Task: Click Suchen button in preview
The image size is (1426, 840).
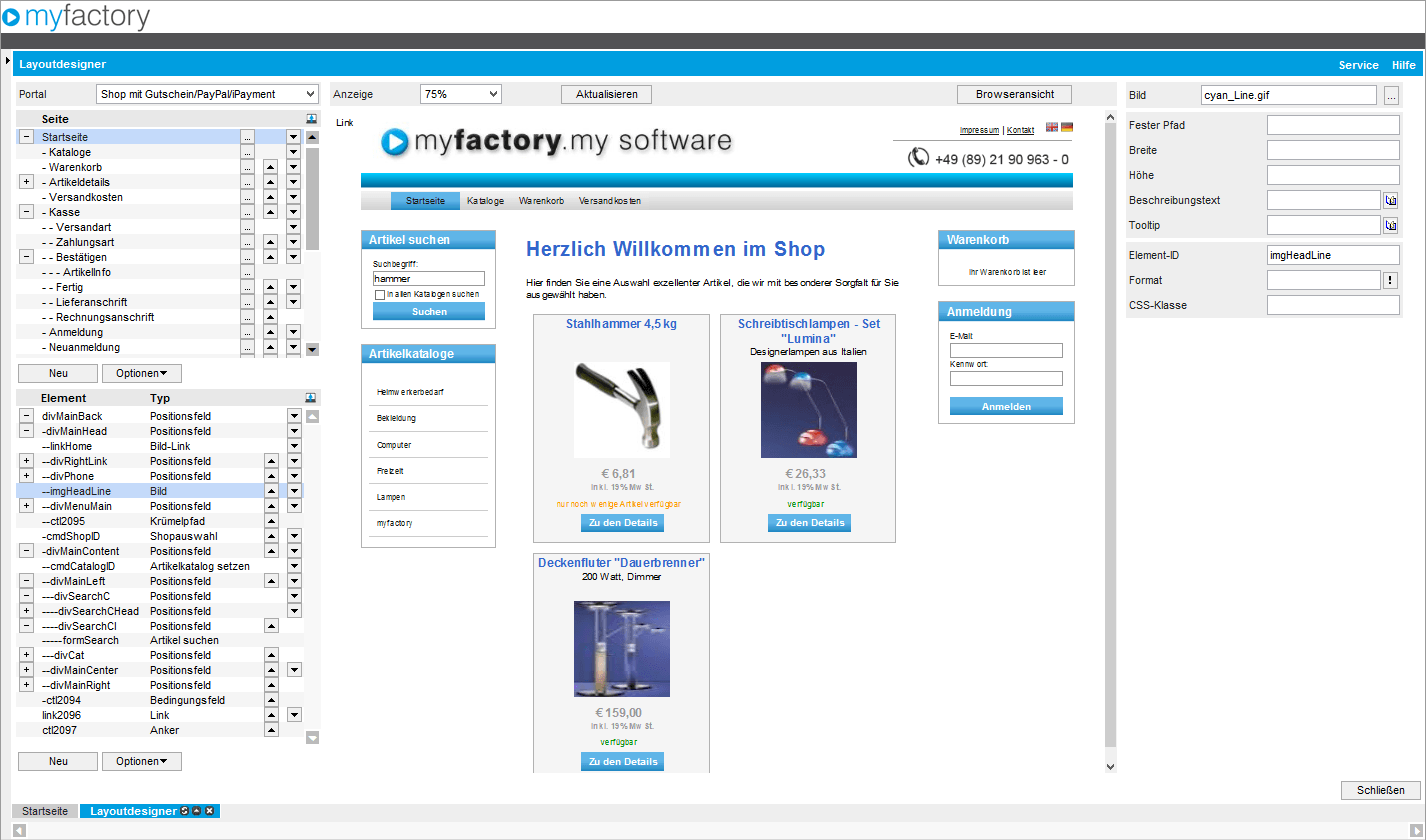Action: [429, 311]
